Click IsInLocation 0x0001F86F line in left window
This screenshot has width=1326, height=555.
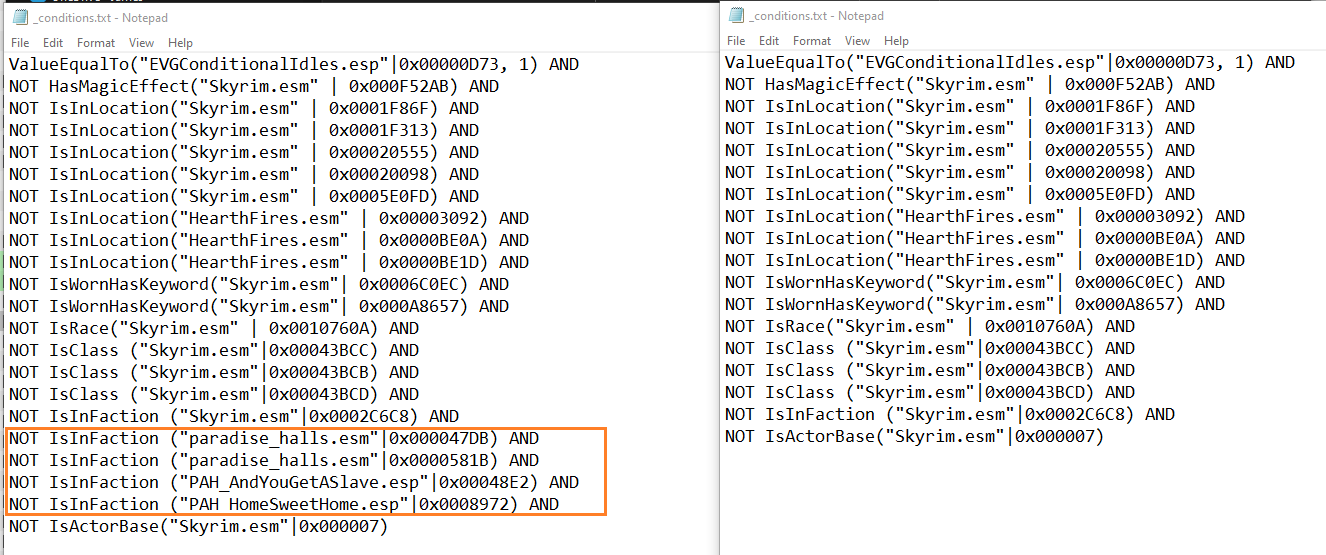tap(244, 108)
